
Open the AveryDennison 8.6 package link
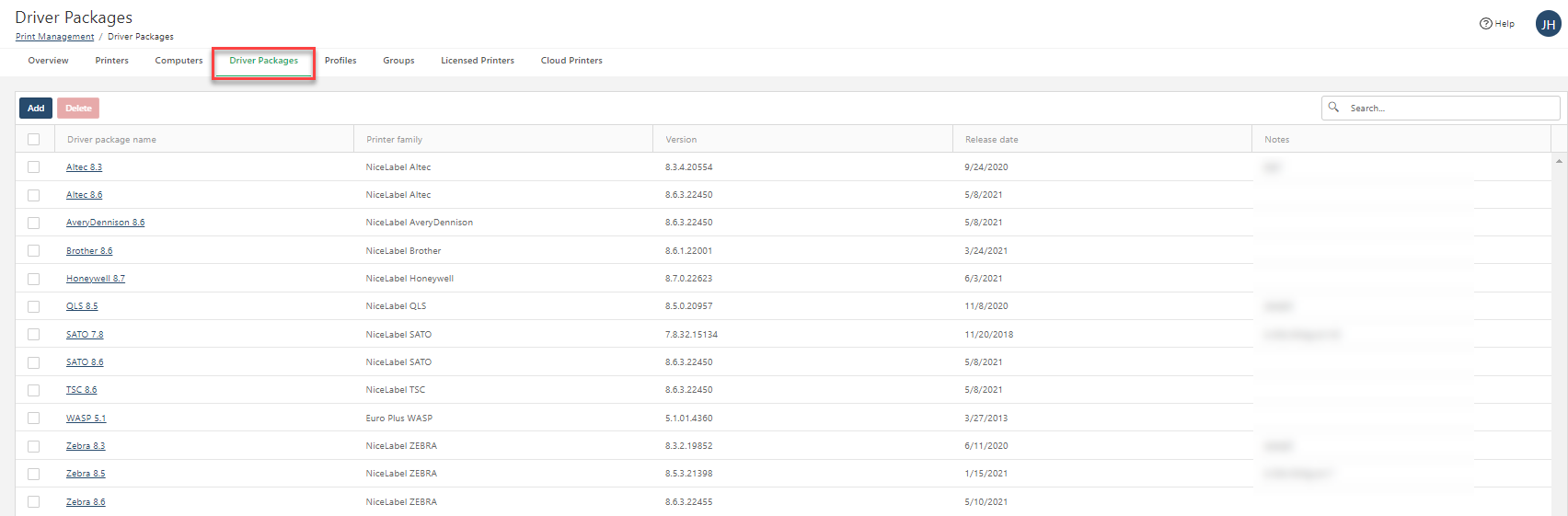point(105,223)
